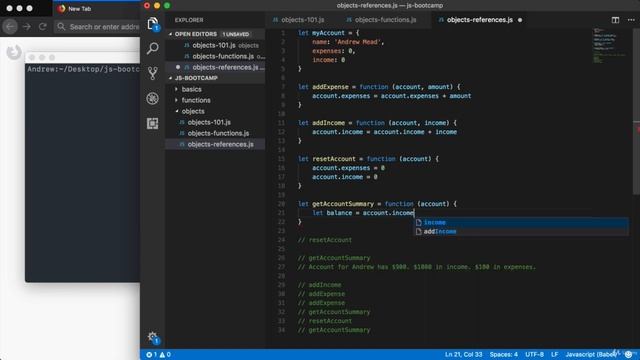Click the Split Editor icon
The image size is (640, 360).
[x=615, y=20]
